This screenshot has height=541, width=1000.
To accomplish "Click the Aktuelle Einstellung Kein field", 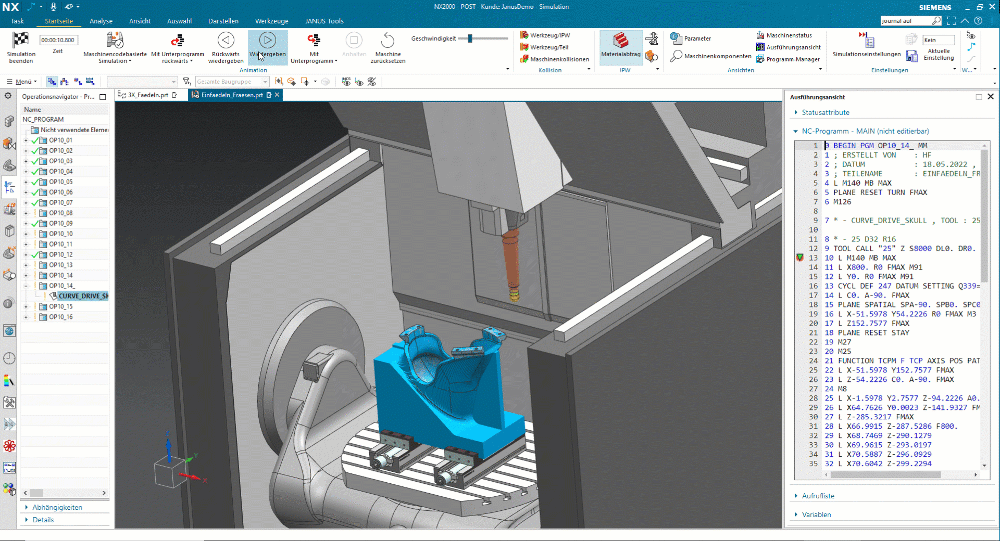I will pyautogui.click(x=938, y=40).
